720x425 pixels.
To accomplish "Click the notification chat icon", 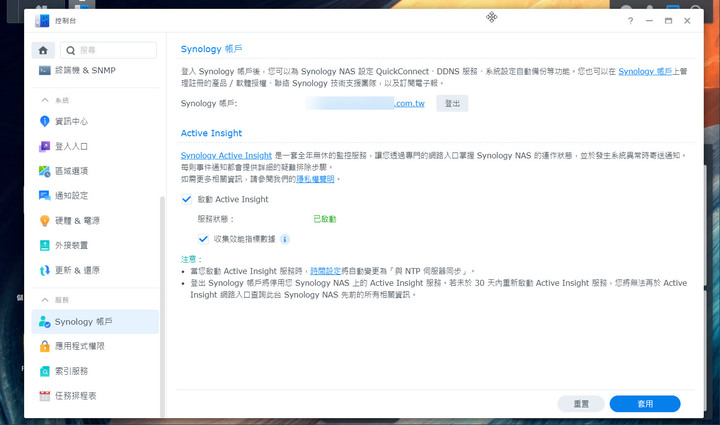I will 45,196.
